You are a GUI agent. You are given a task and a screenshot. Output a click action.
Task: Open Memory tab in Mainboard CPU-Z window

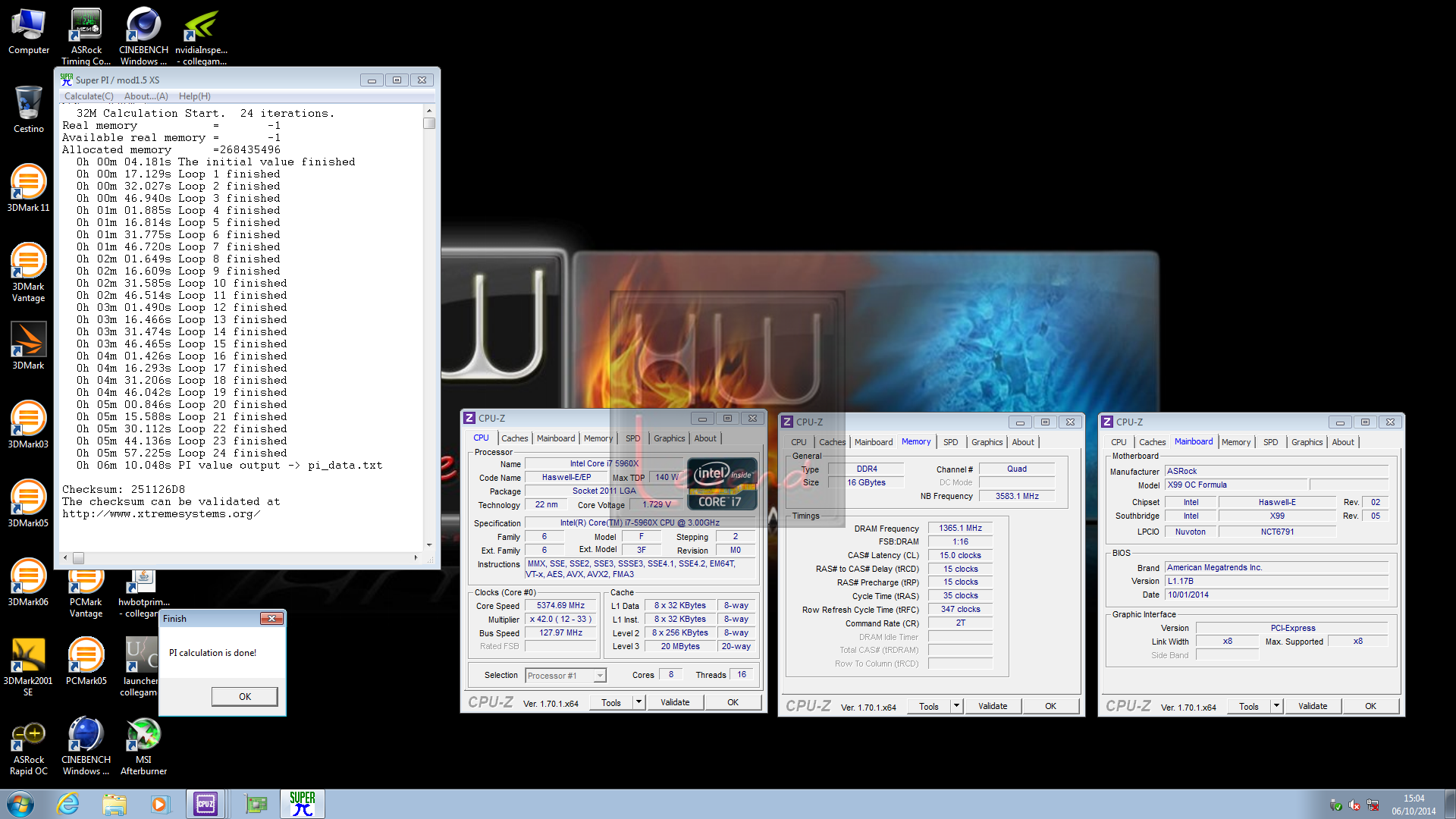click(1236, 442)
